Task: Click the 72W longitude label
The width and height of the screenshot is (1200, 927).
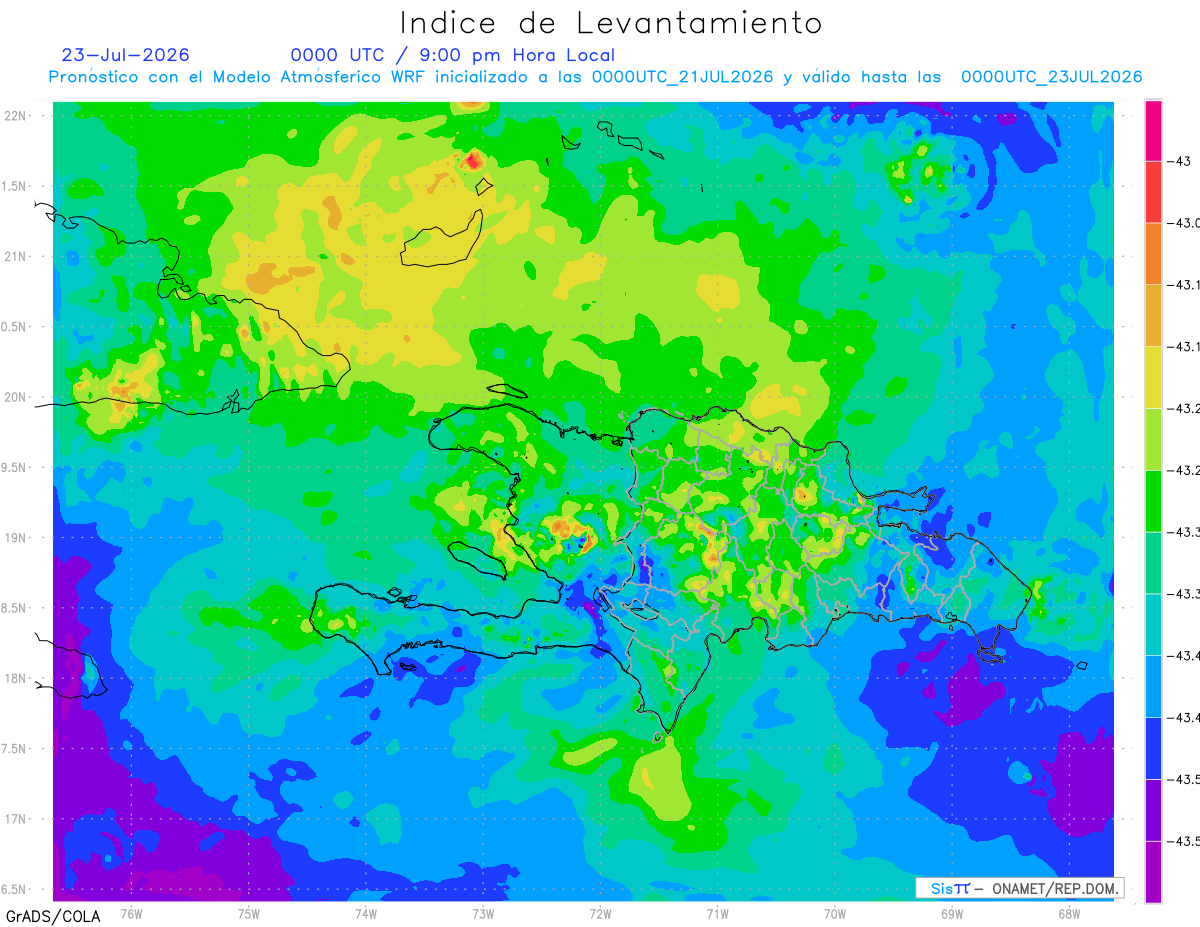Action: point(600,913)
